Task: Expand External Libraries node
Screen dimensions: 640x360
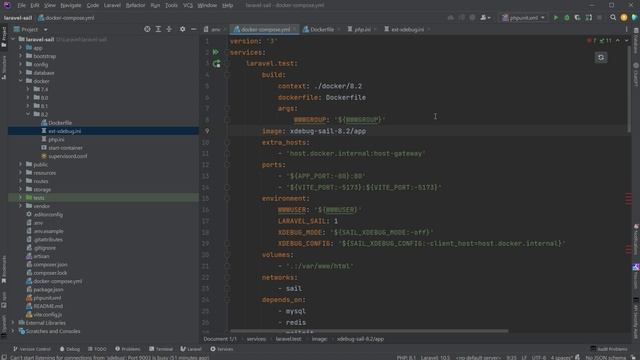Action: tap(13, 323)
